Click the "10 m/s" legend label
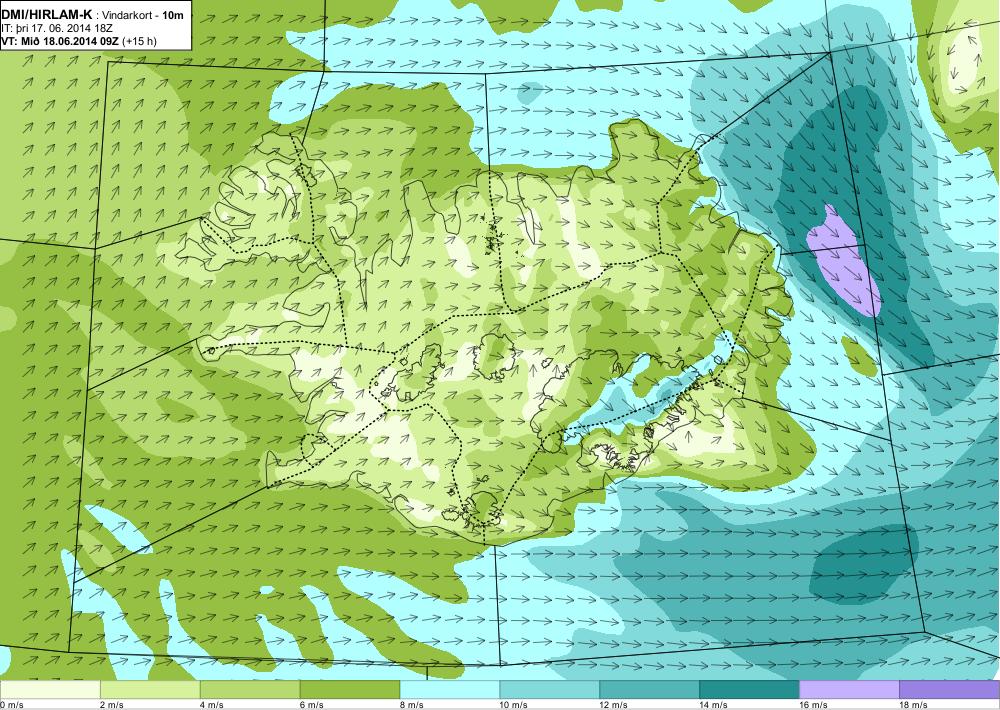 click(x=513, y=705)
